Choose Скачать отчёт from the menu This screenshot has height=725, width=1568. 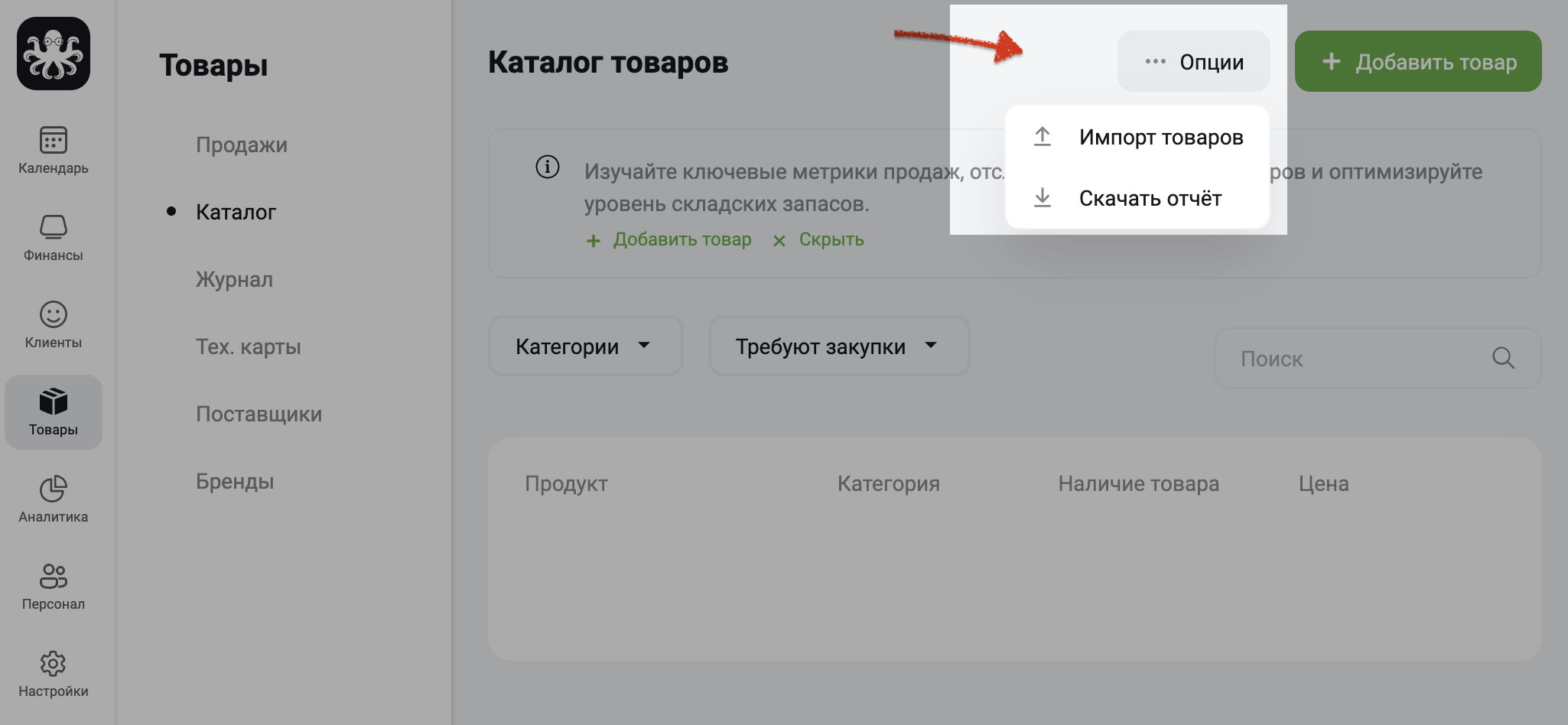coord(1137,198)
